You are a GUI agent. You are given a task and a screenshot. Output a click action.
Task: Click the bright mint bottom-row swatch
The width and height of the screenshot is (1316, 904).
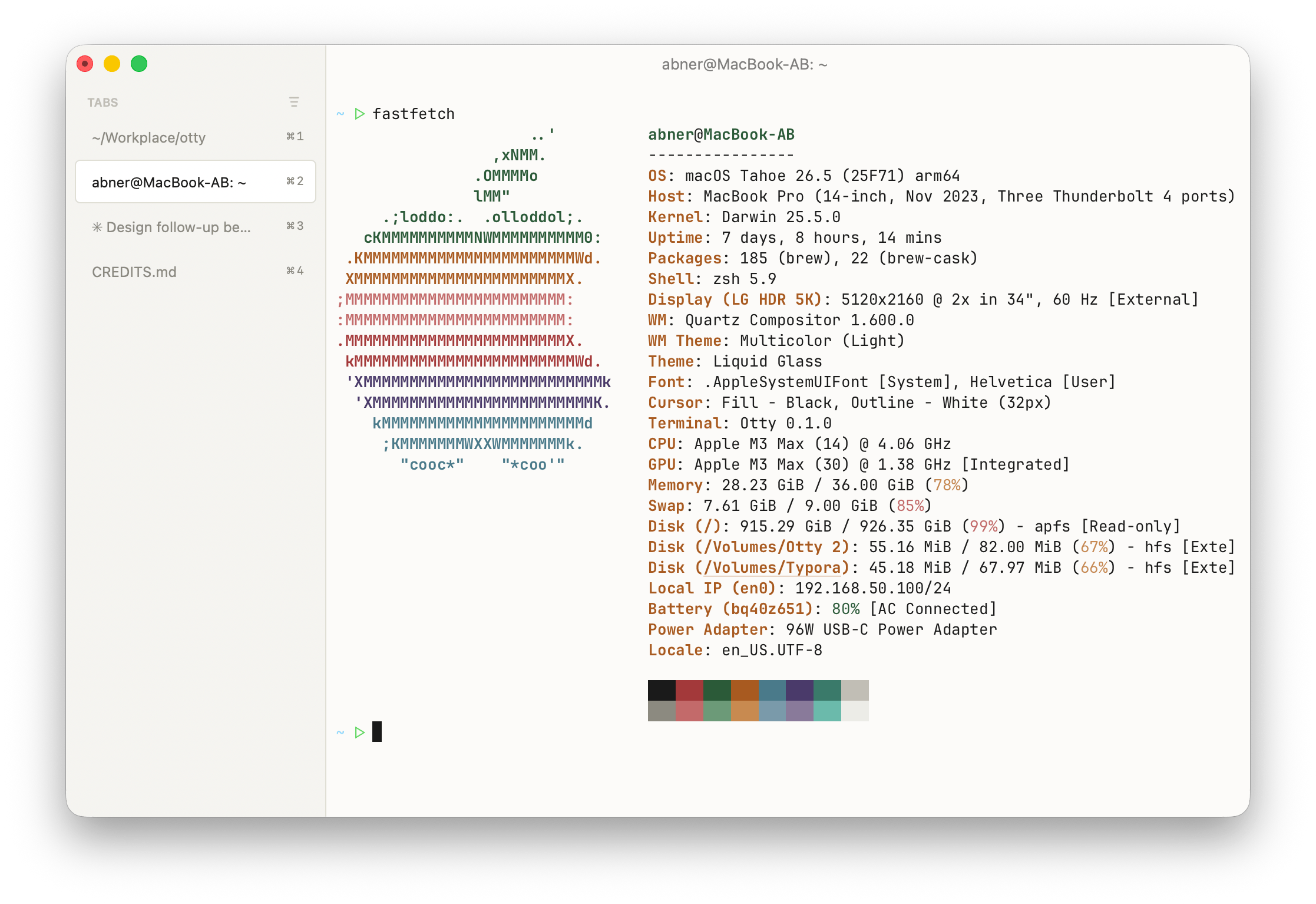coord(827,711)
